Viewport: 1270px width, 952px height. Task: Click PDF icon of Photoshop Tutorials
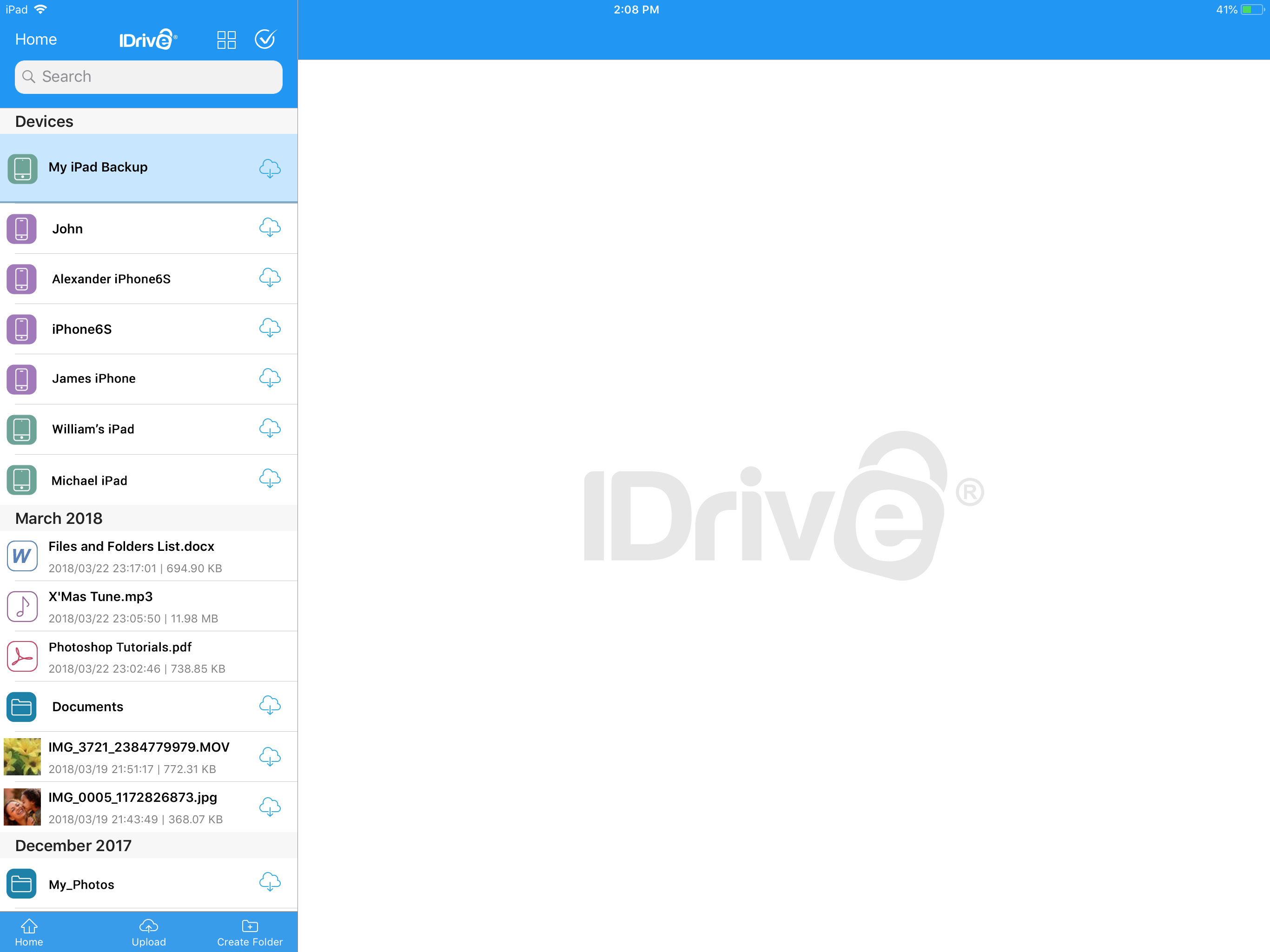[x=22, y=656]
